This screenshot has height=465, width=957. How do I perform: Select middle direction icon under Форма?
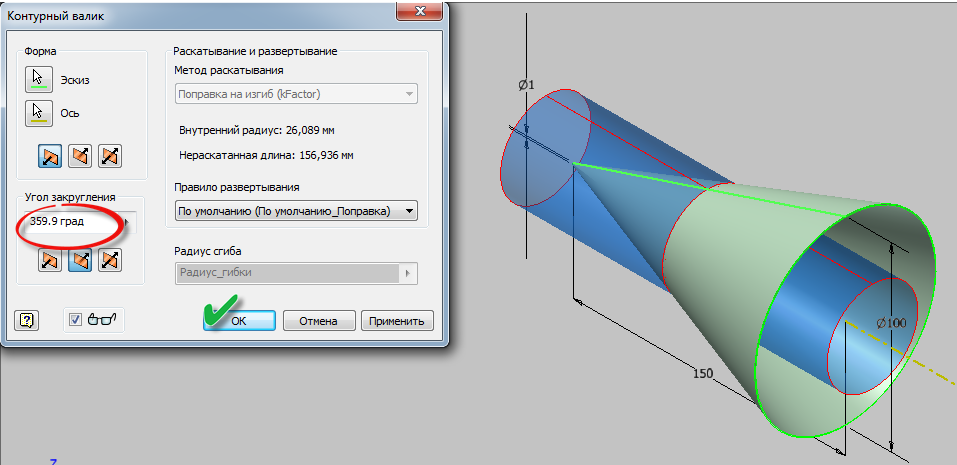pyautogui.click(x=80, y=156)
